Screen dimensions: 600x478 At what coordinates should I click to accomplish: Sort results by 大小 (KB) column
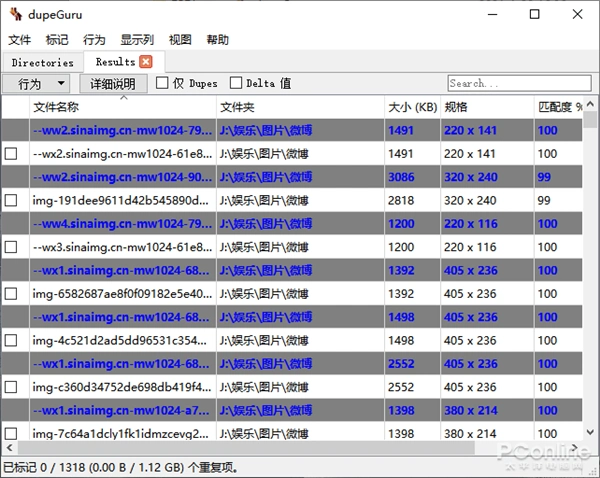click(x=412, y=107)
